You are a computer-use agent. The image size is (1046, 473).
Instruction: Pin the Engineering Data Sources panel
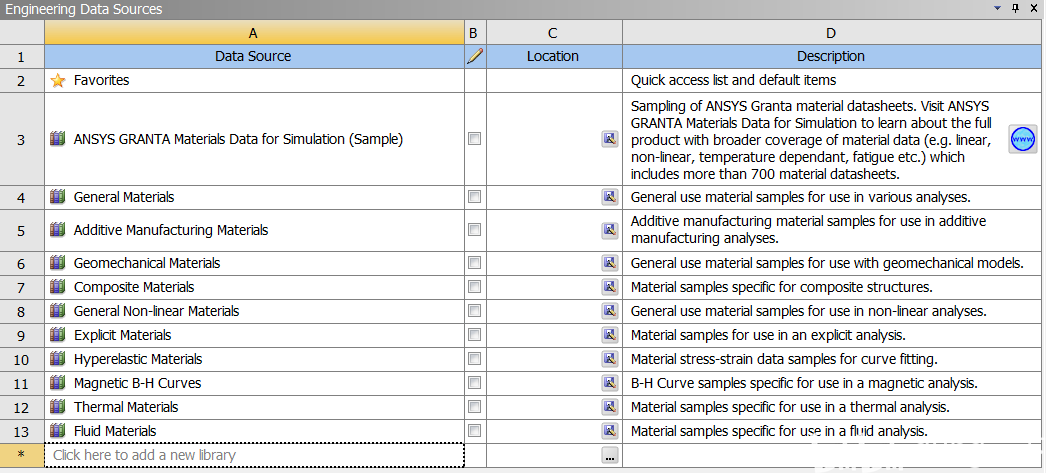coord(1016,9)
